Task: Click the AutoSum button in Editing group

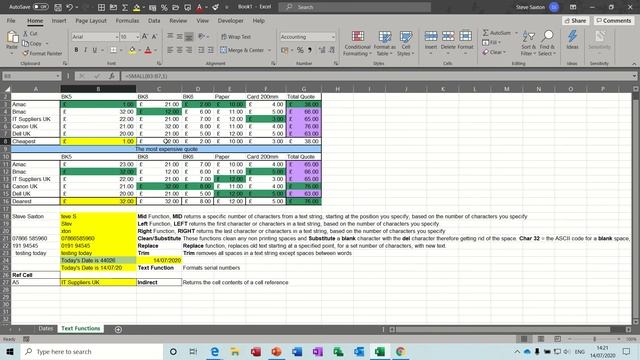Action: 497,33
